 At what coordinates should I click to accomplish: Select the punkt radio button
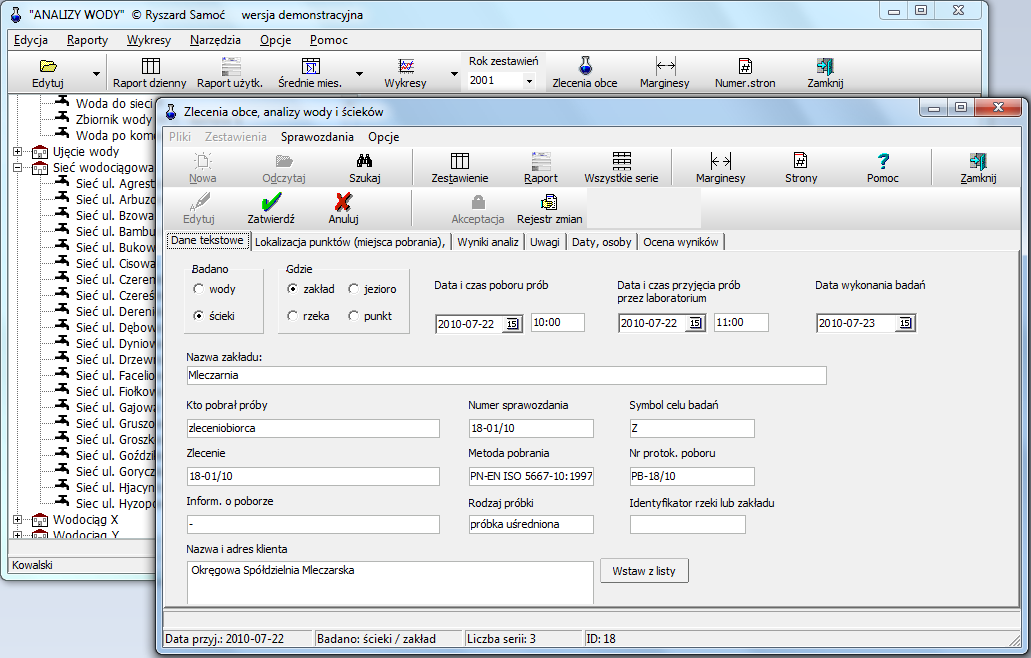pyautogui.click(x=354, y=316)
